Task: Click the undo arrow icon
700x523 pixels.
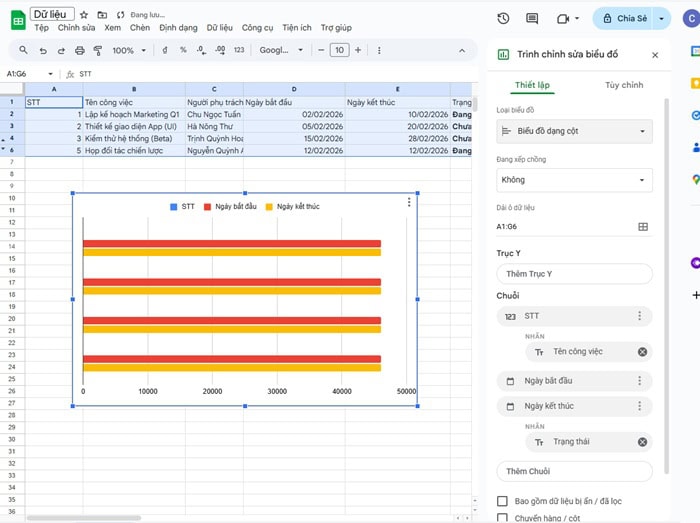Action: point(42,50)
